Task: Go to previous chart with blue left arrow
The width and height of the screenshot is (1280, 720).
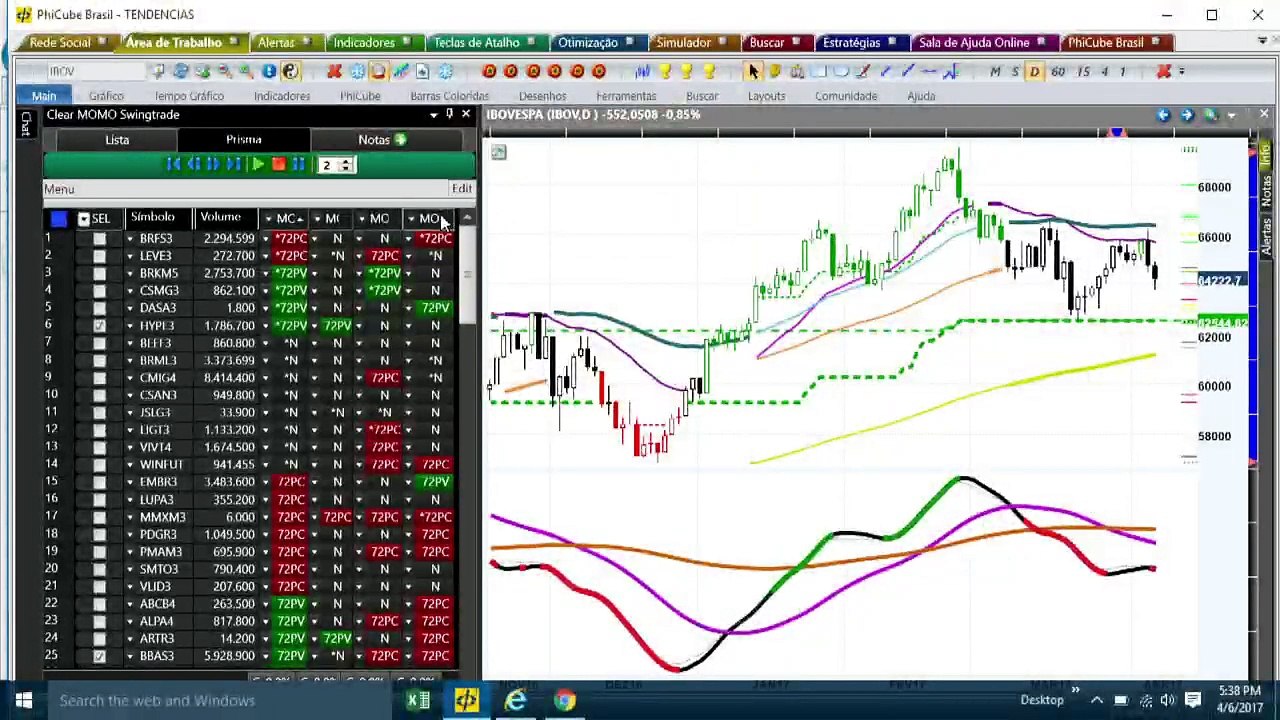Action: 1163,115
